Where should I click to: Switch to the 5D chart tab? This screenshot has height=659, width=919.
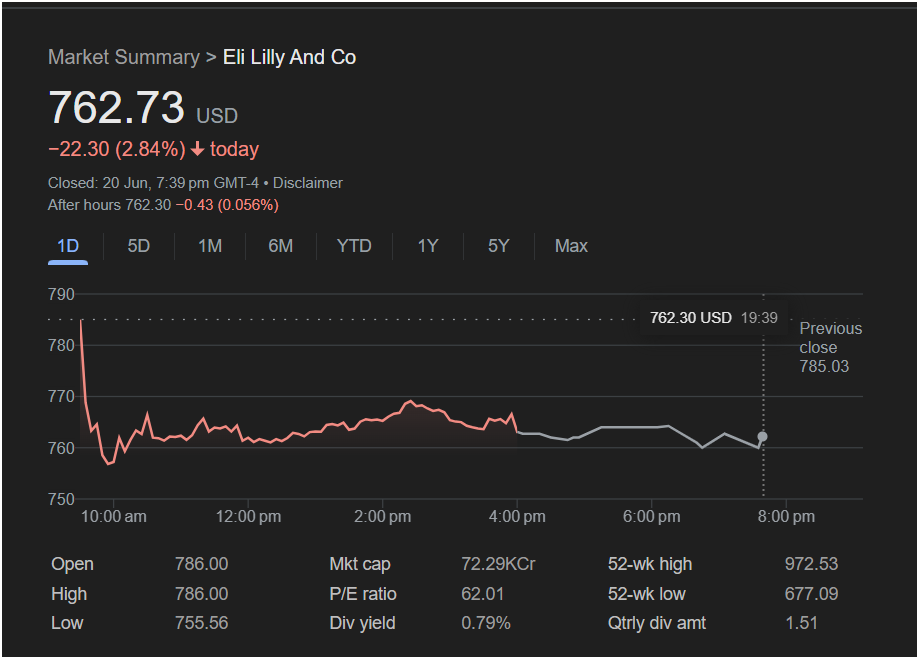[139, 246]
